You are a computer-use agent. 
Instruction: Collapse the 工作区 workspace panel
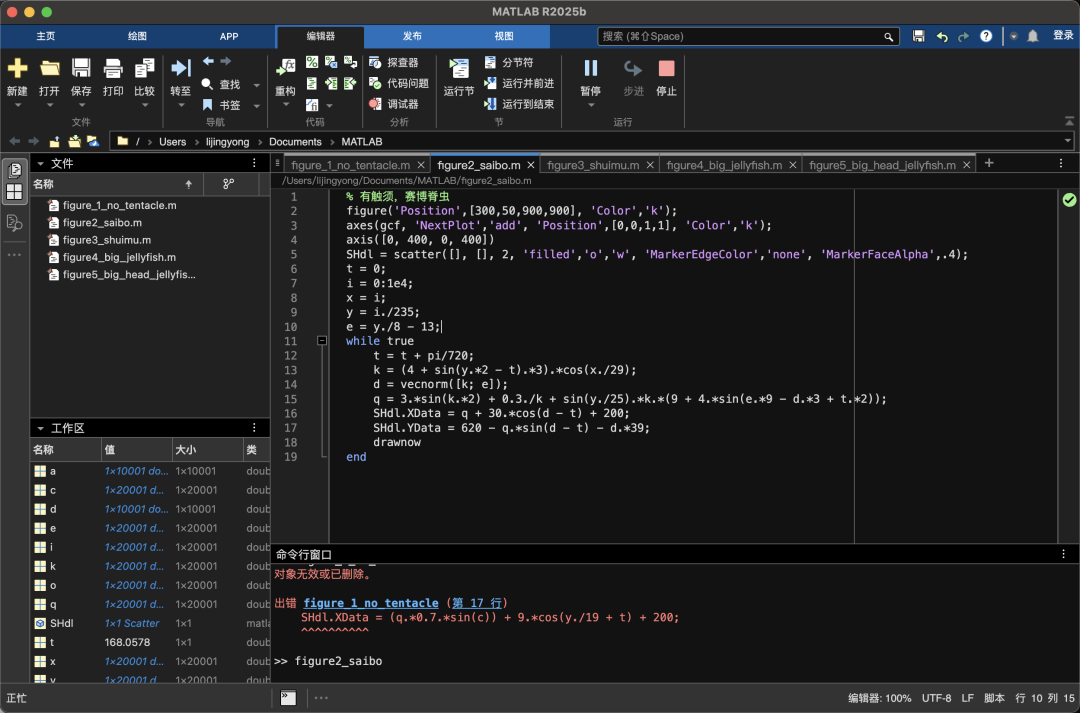pyautogui.click(x=40, y=428)
